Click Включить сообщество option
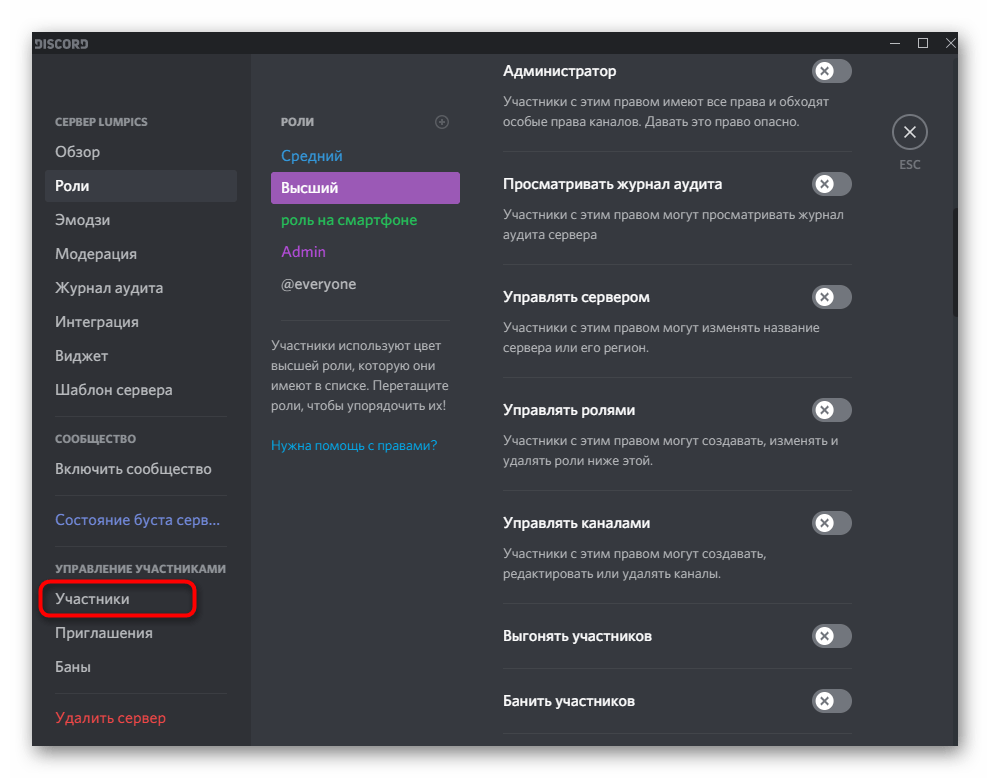Viewport: 990px width, 778px height. [x=141, y=469]
